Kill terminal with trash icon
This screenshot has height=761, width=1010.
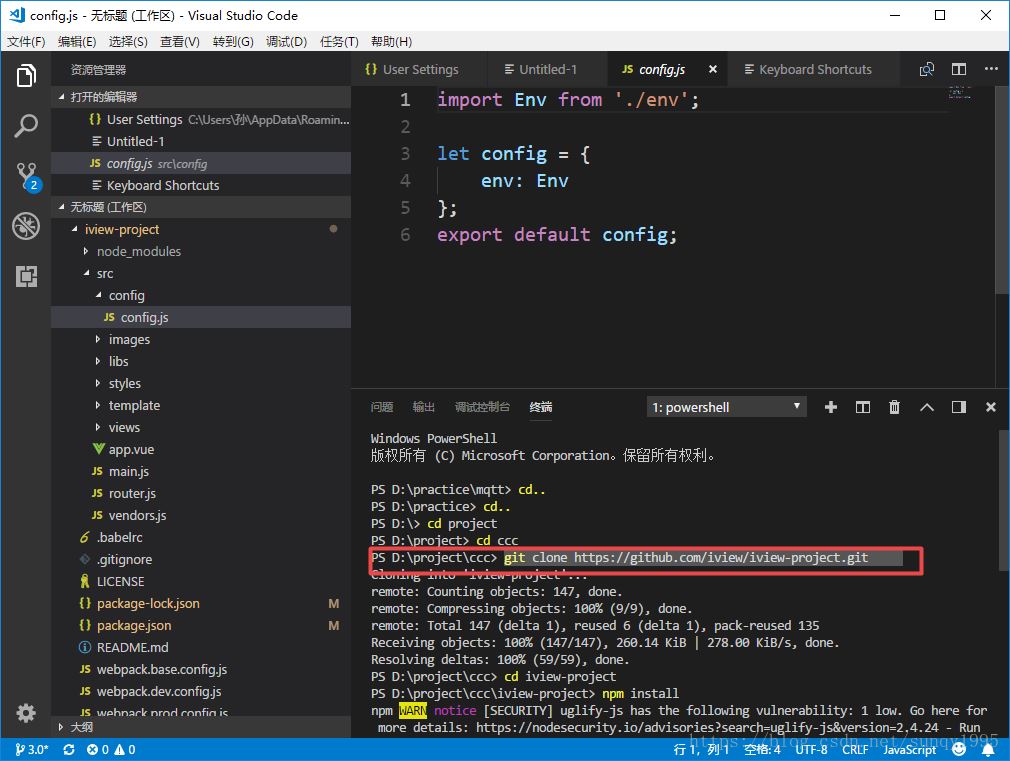pos(894,407)
